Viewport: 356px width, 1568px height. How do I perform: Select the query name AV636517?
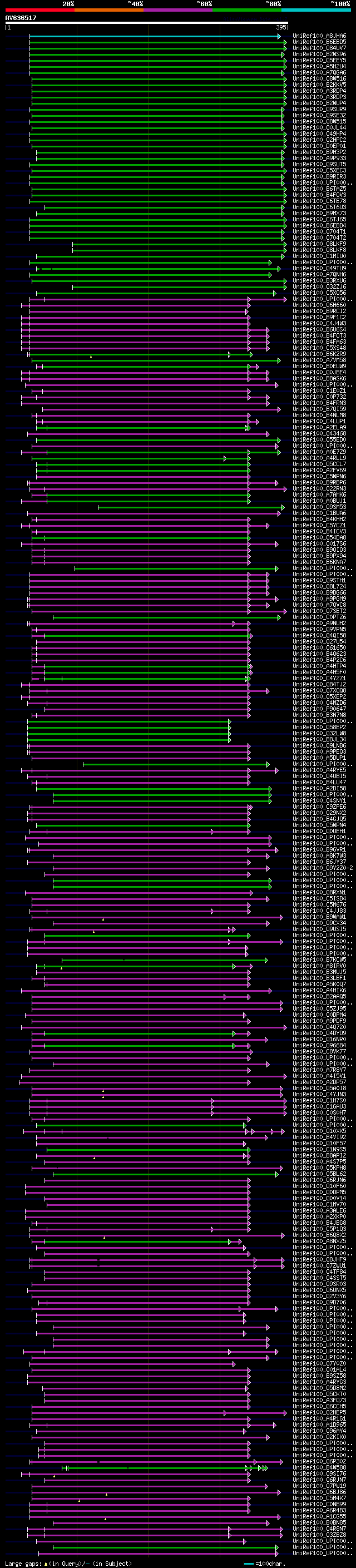[21, 18]
